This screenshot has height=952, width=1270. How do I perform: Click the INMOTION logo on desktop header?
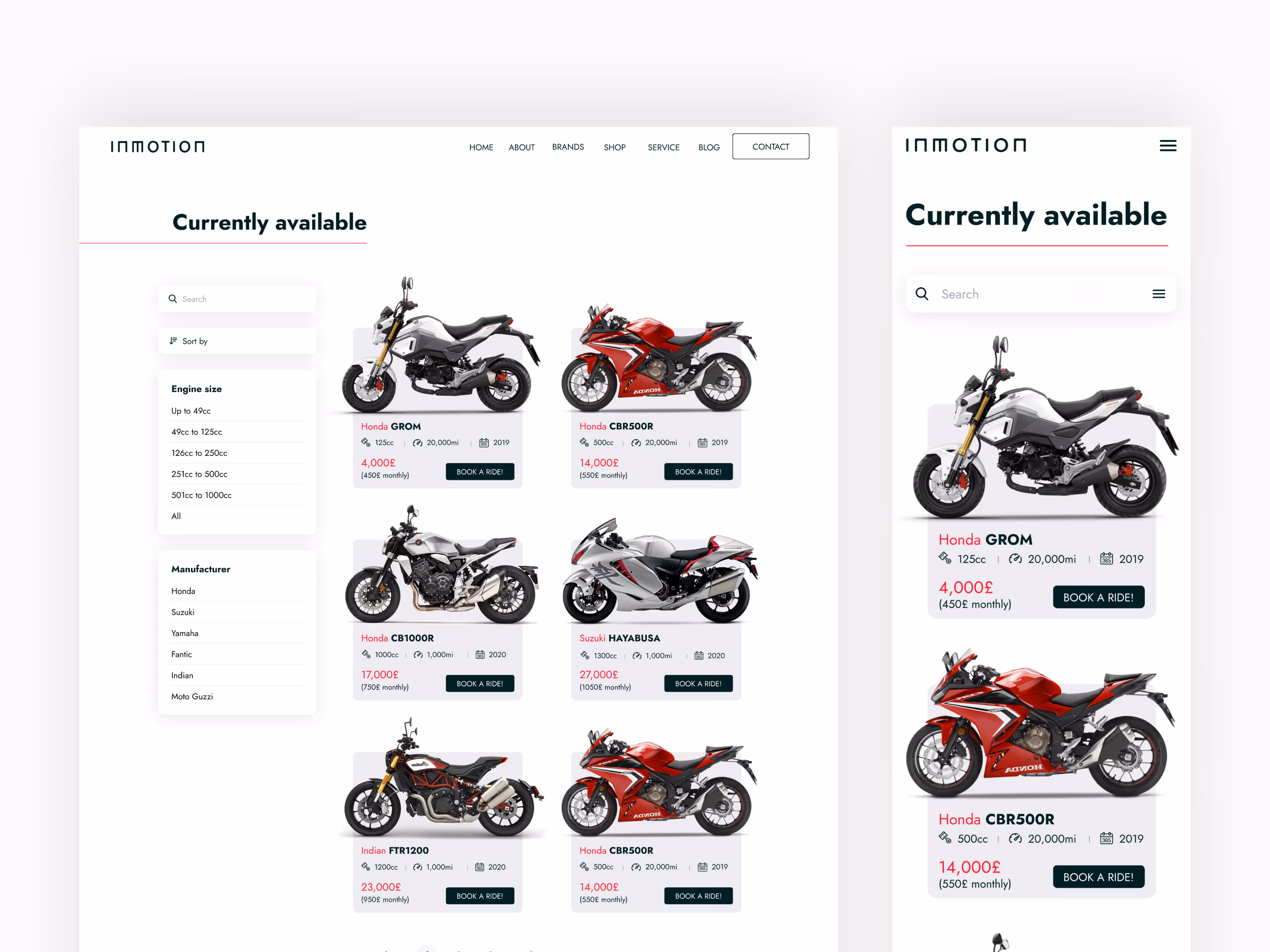tap(157, 146)
